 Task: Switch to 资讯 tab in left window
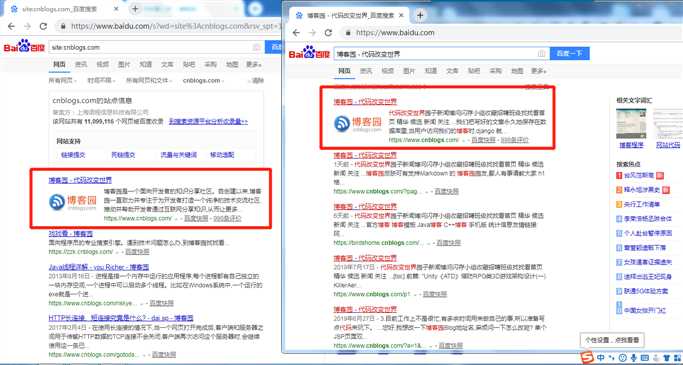click(x=81, y=64)
